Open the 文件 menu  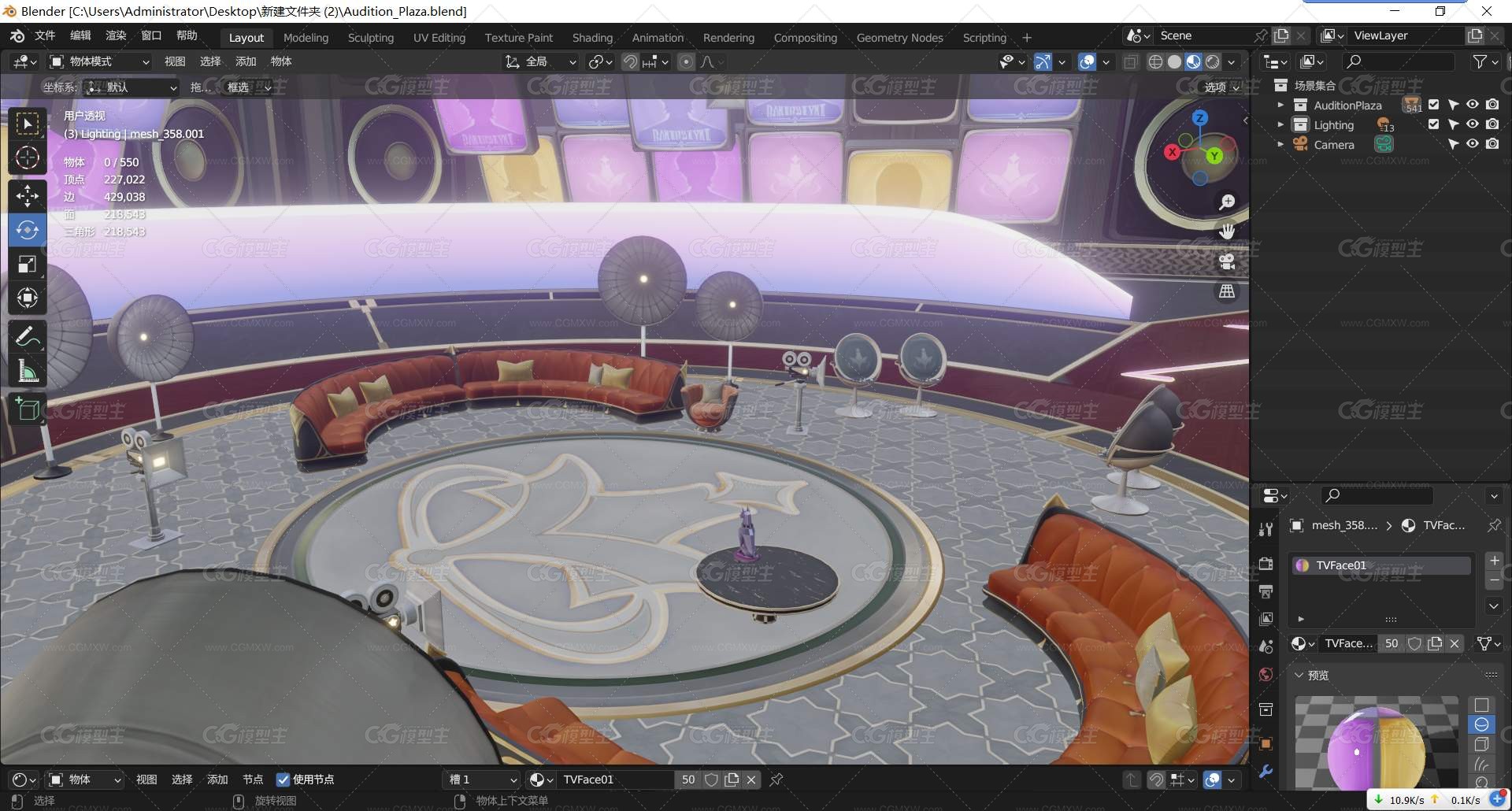(45, 36)
